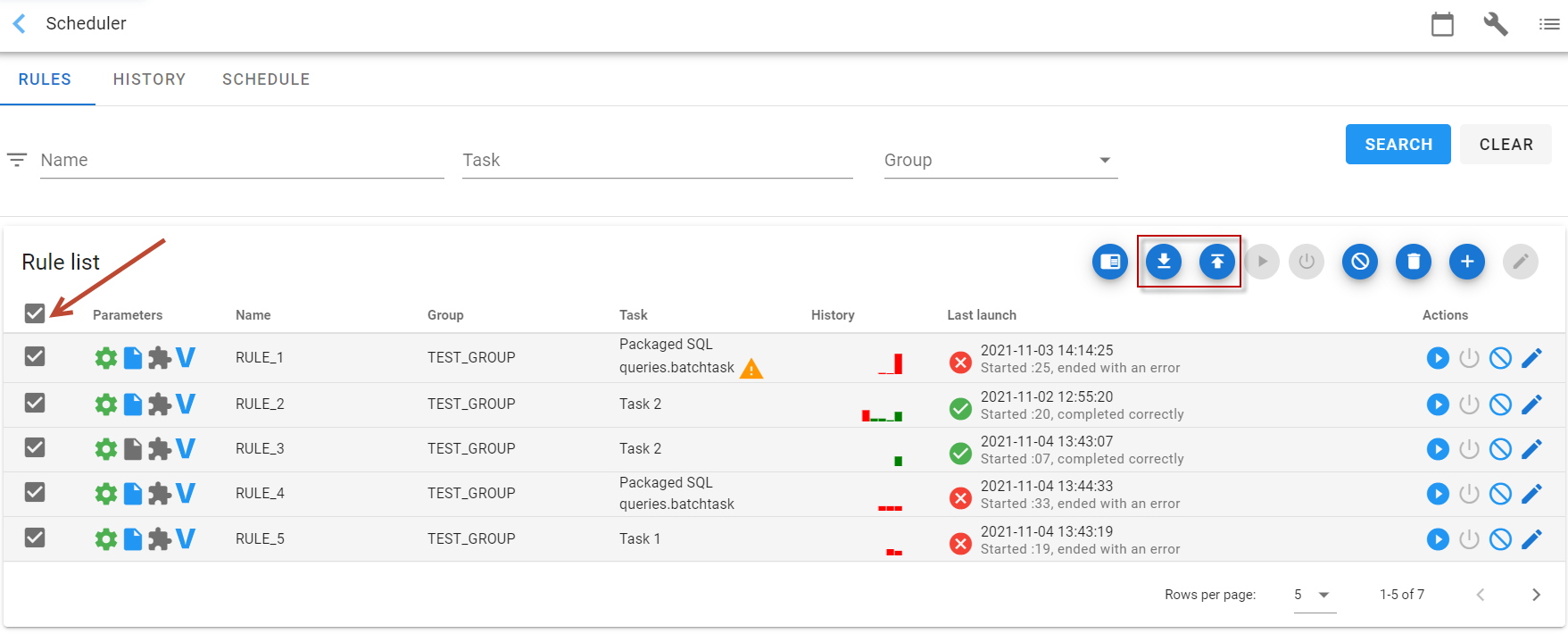Image resolution: width=1568 pixels, height=642 pixels.
Task: Click the blue block icon in Rule list toolbar
Action: [x=1360, y=262]
